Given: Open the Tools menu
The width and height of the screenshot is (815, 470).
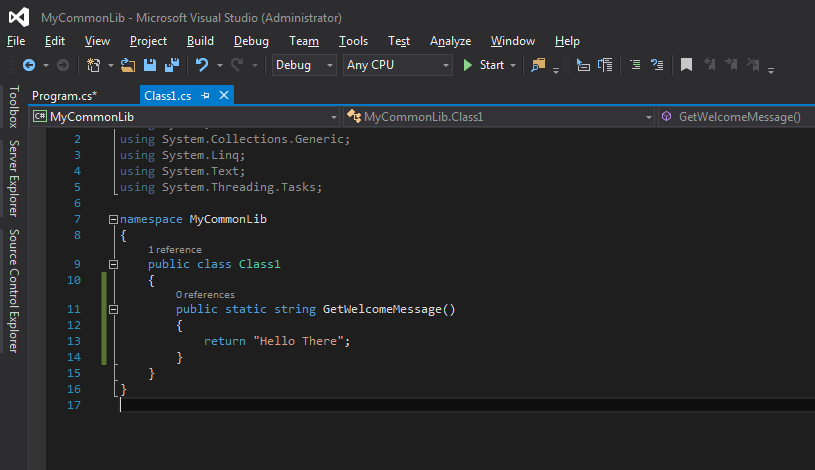Looking at the screenshot, I should (x=353, y=41).
